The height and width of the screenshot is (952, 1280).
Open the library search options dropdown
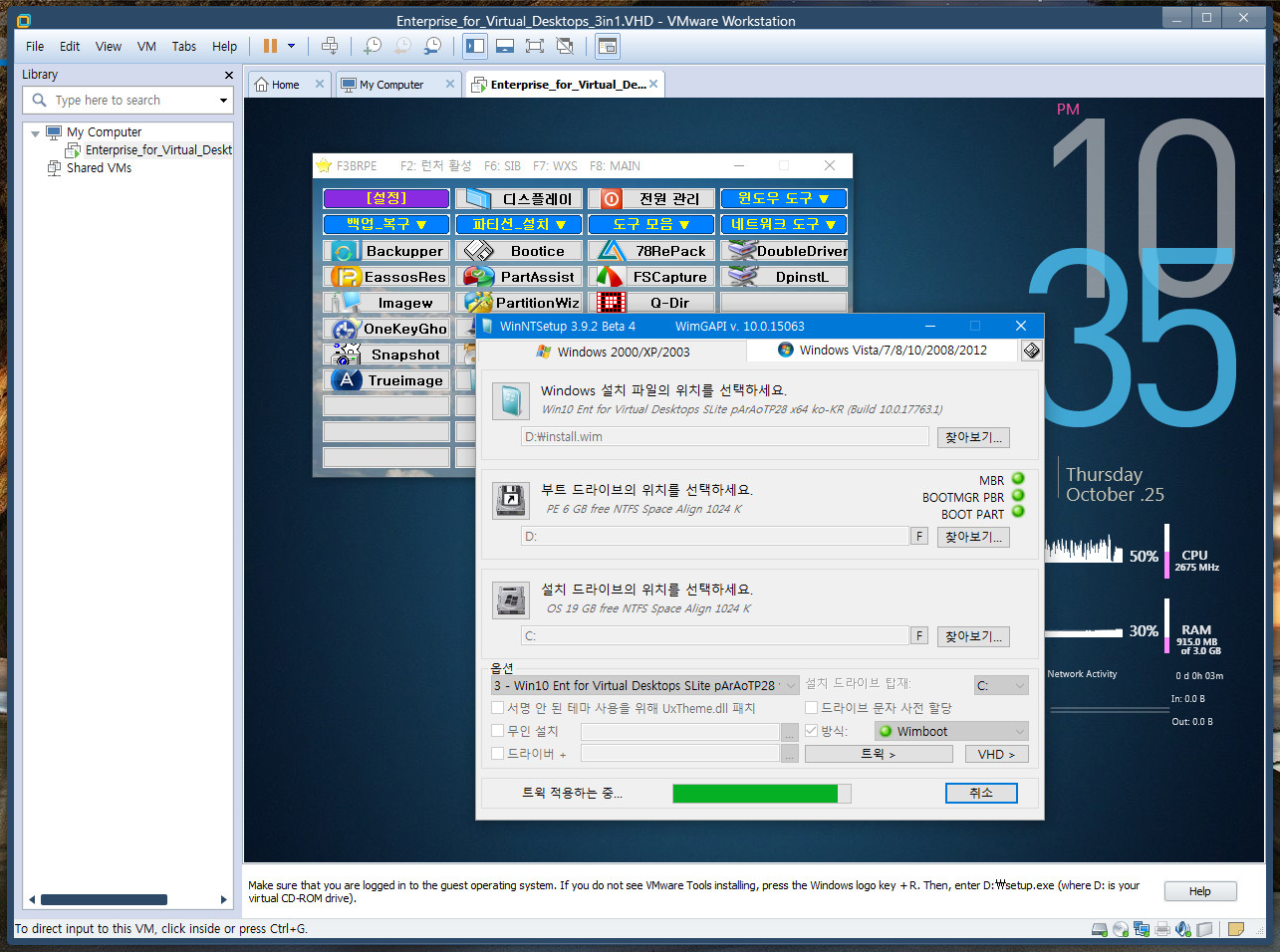(x=223, y=101)
